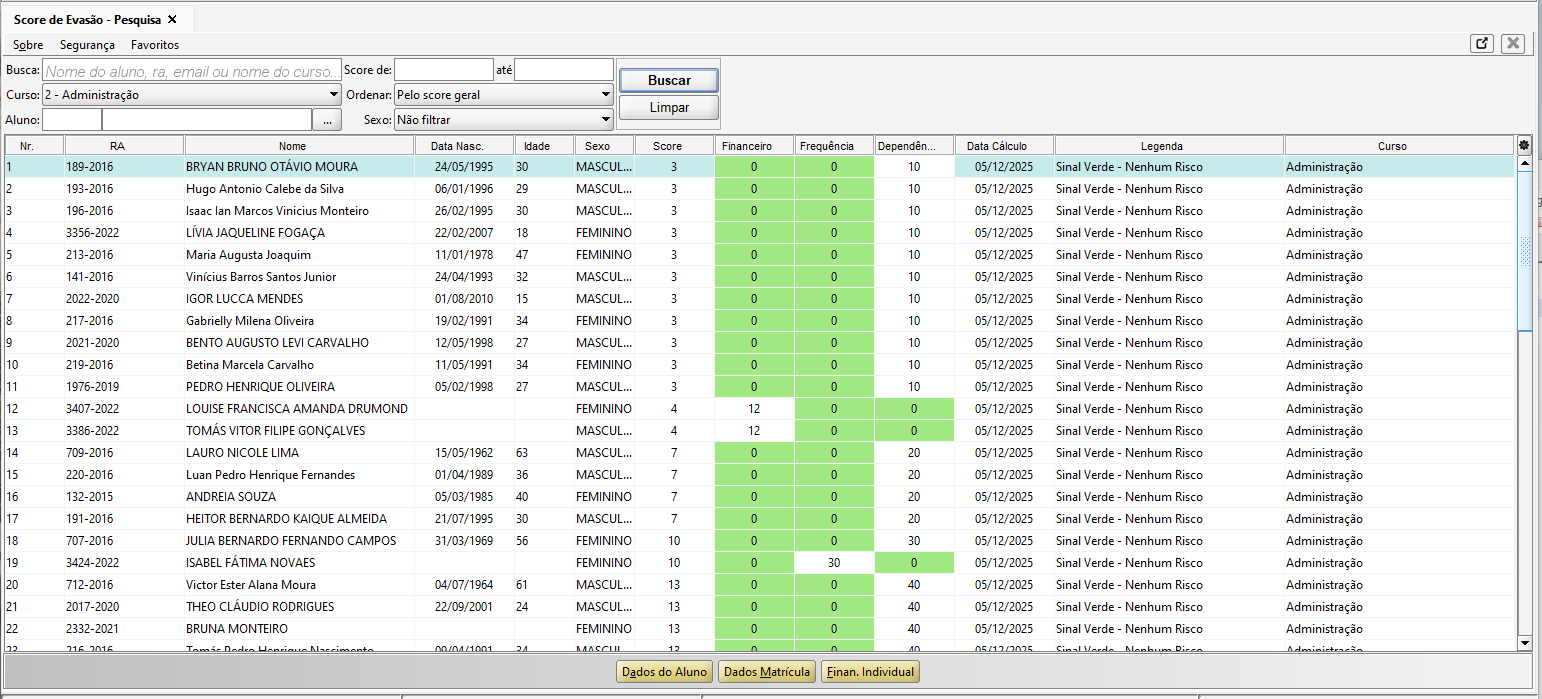
Task: Select row PEDRO HENRIQUE OLIVEIRA
Action: point(760,387)
